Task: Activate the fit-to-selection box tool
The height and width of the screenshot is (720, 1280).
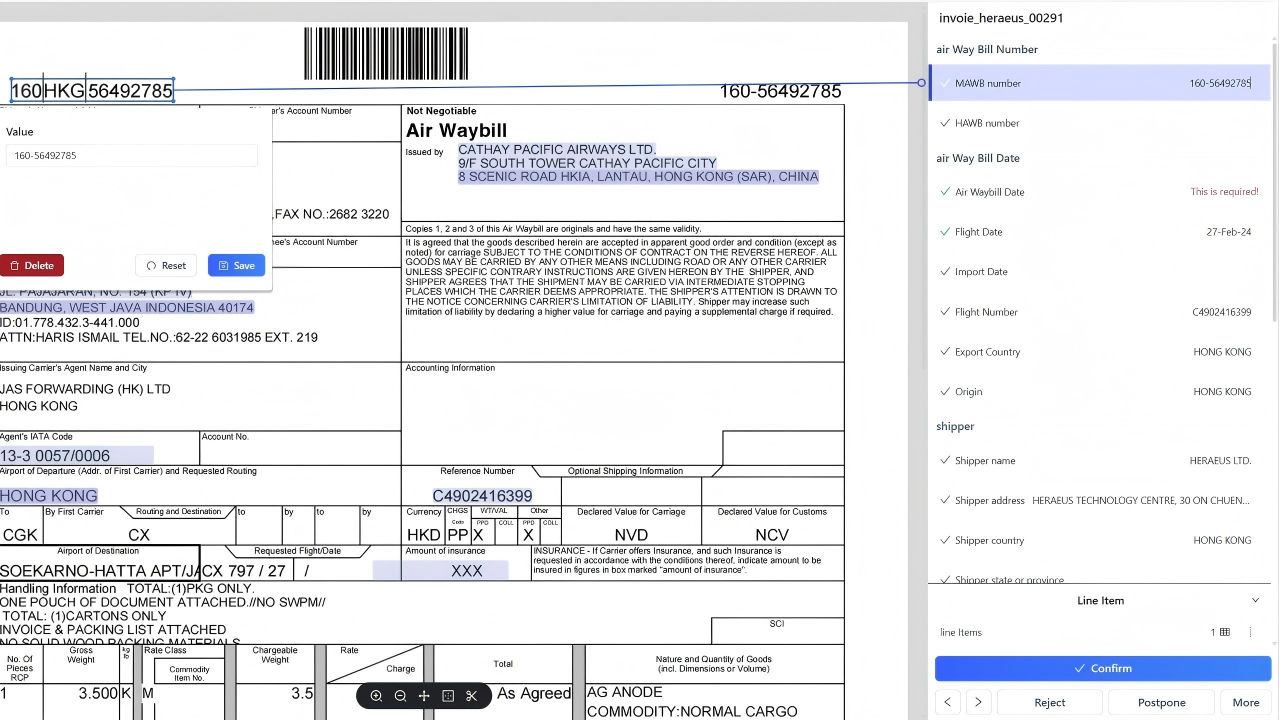Action: point(448,696)
